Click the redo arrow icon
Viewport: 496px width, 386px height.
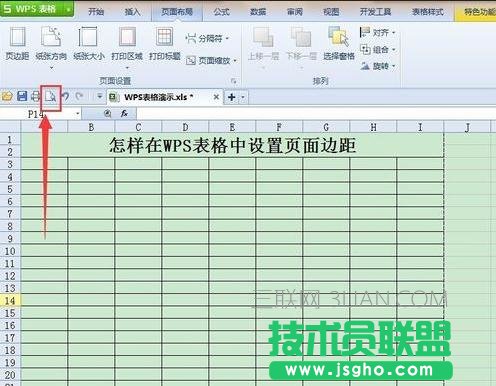point(79,97)
